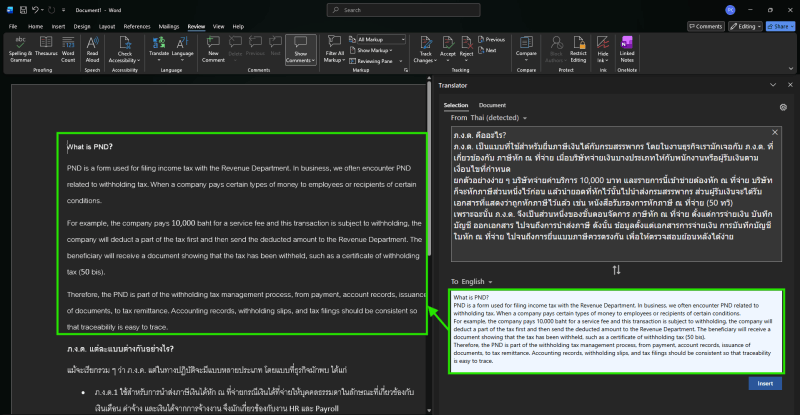Image resolution: width=800 pixels, height=415 pixels.
Task: Open the File menu
Action: click(x=13, y=27)
